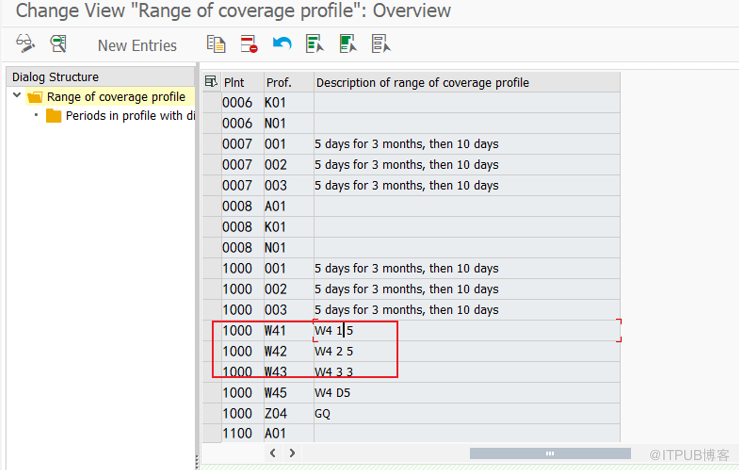This screenshot has height=470, width=739.
Task: Click the second toolbar icon with magnifier
Action: (x=59, y=44)
